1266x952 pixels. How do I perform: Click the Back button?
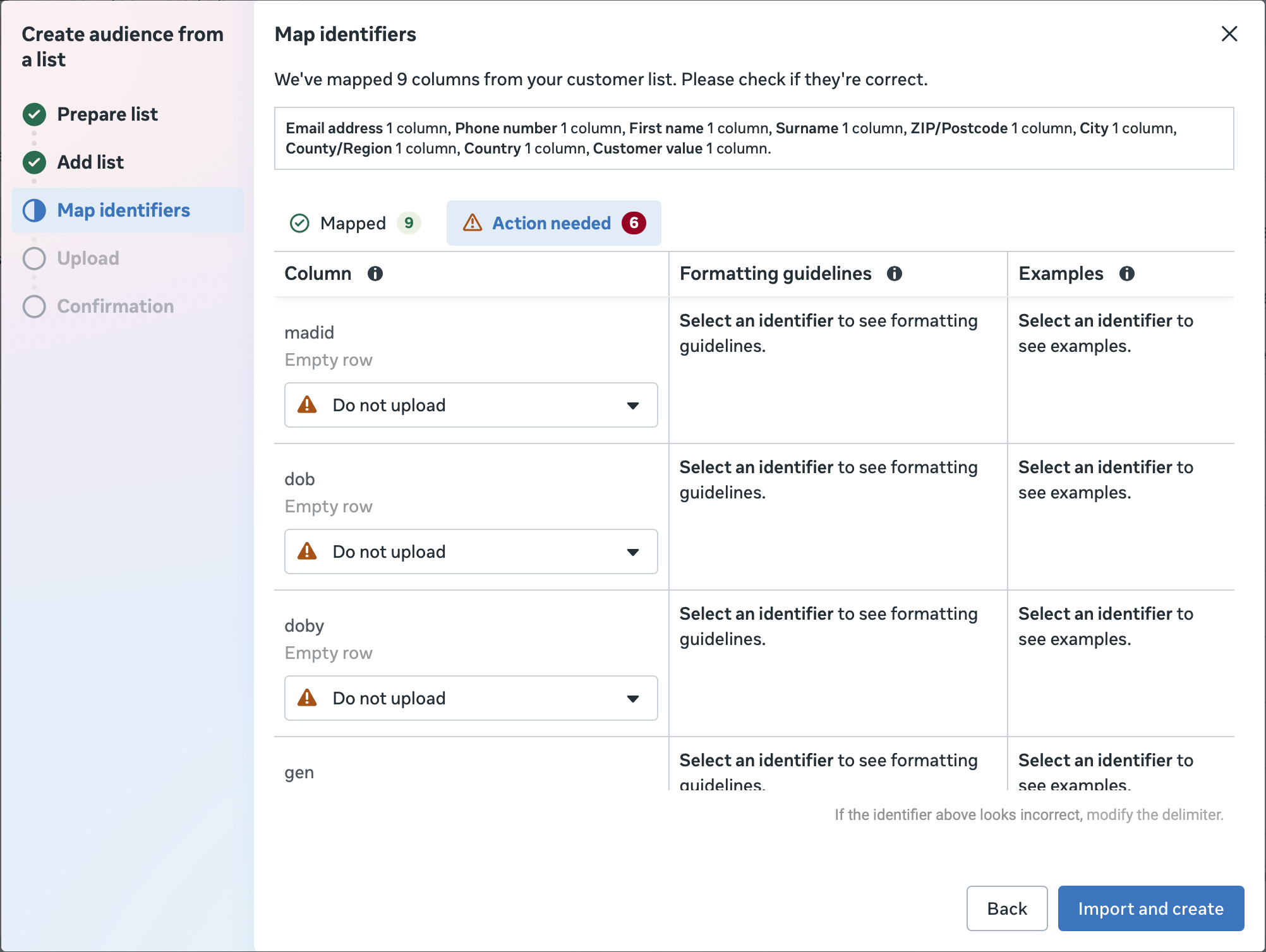1007,908
